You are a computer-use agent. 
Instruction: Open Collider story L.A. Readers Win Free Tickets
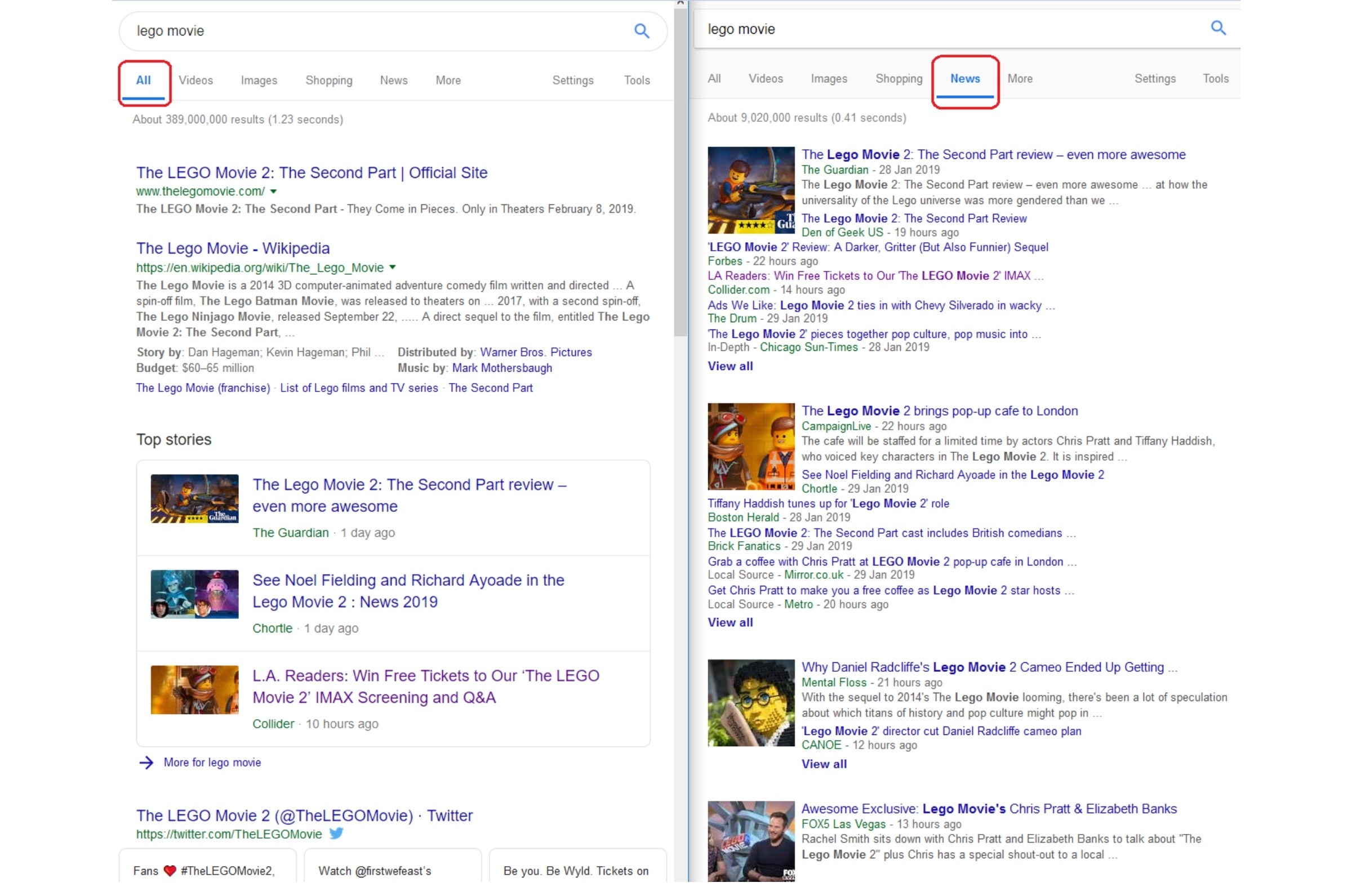click(426, 687)
